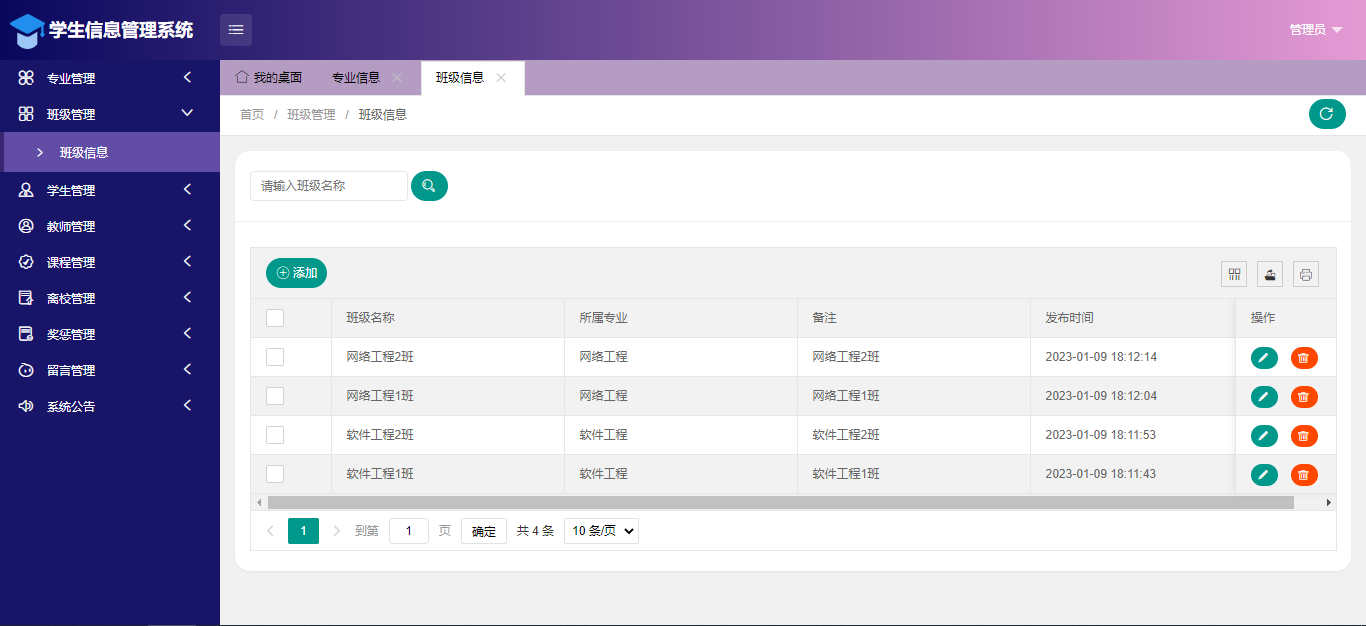Click the 留言管理 message icon
This screenshot has width=1366, height=626.
[x=27, y=370]
